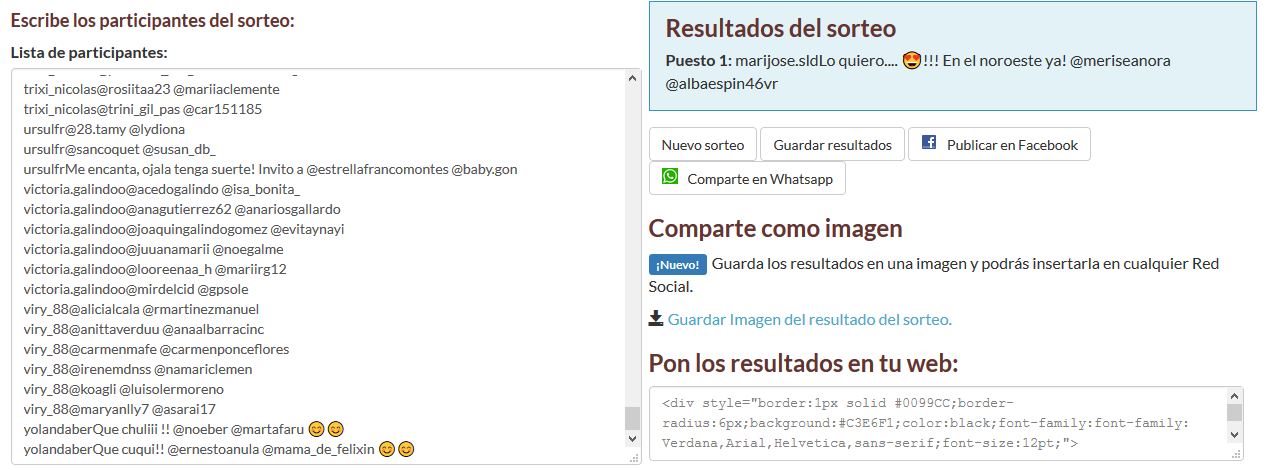The image size is (1273, 470).
Task: Click line 'viry_88@carmenmafe @carmenponceflores'
Action: click(156, 349)
